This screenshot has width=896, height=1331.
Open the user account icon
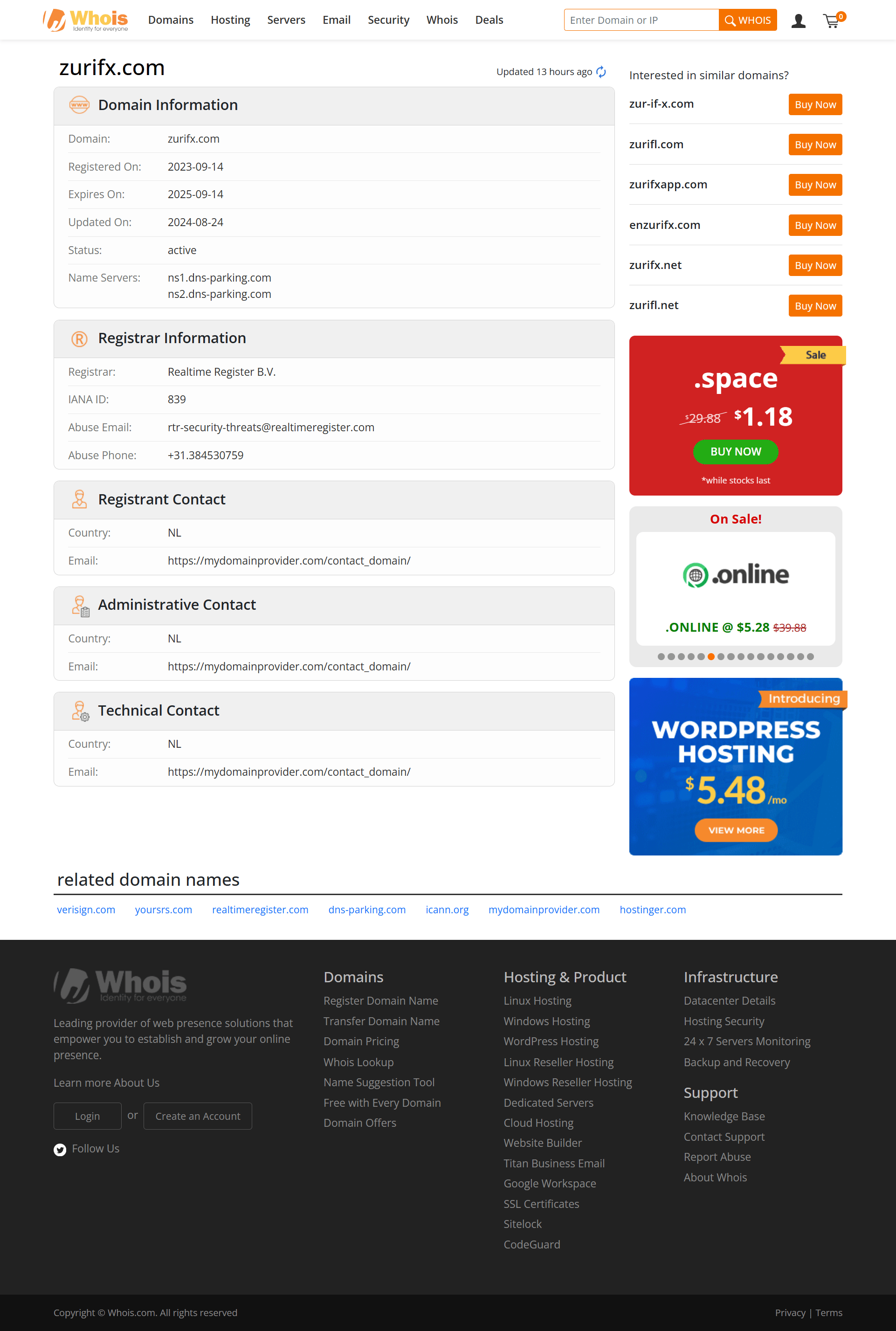[x=798, y=21]
